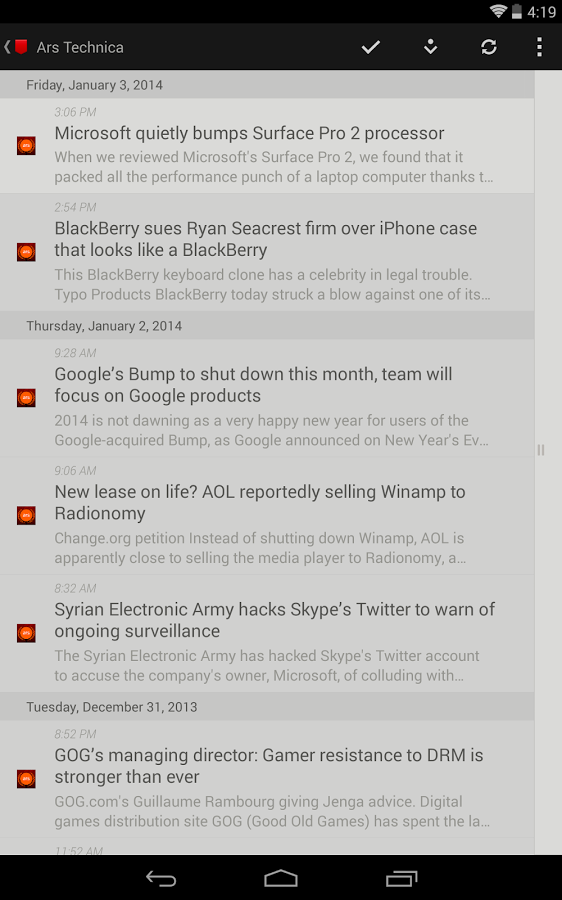
Task: Tap the Ars icon beside the Surface Pro 2 article
Action: pyautogui.click(x=26, y=146)
